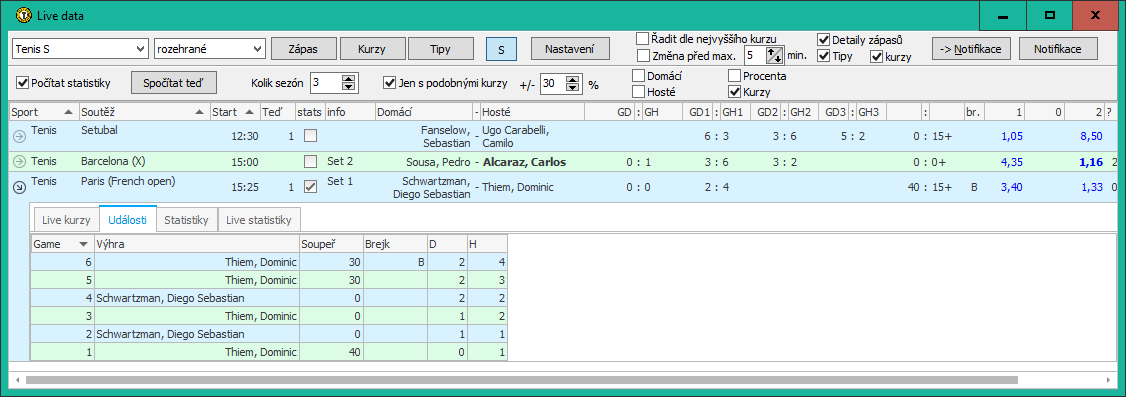
Task: Open the Statistiky tab
Action: click(x=187, y=220)
